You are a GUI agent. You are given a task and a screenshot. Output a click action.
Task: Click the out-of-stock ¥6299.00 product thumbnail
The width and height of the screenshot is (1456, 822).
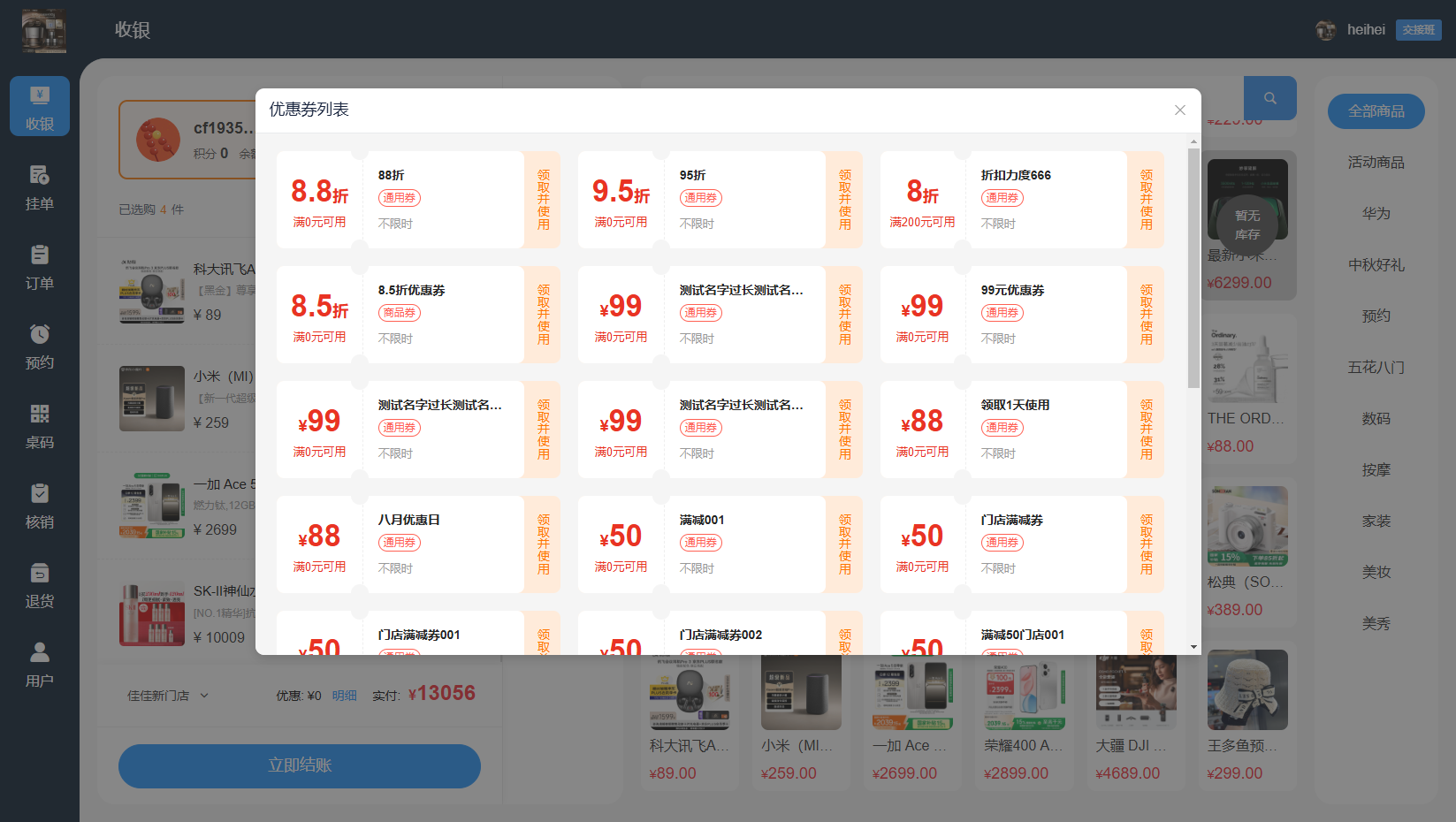pos(1247,200)
